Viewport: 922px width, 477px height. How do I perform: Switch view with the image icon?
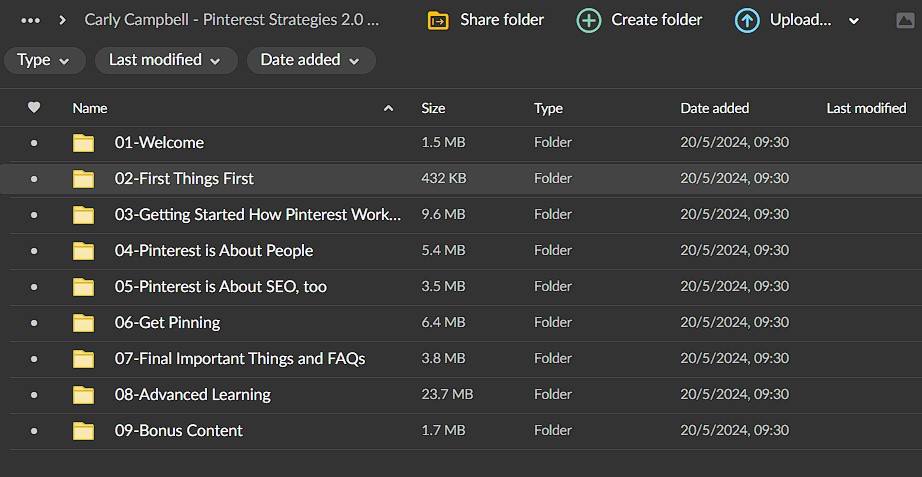tap(905, 21)
